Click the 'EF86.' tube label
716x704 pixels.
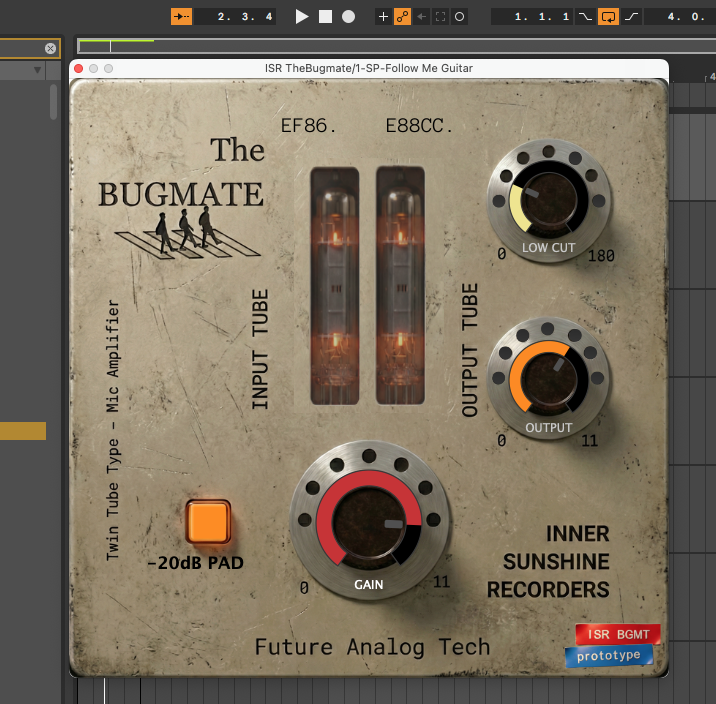tap(308, 126)
